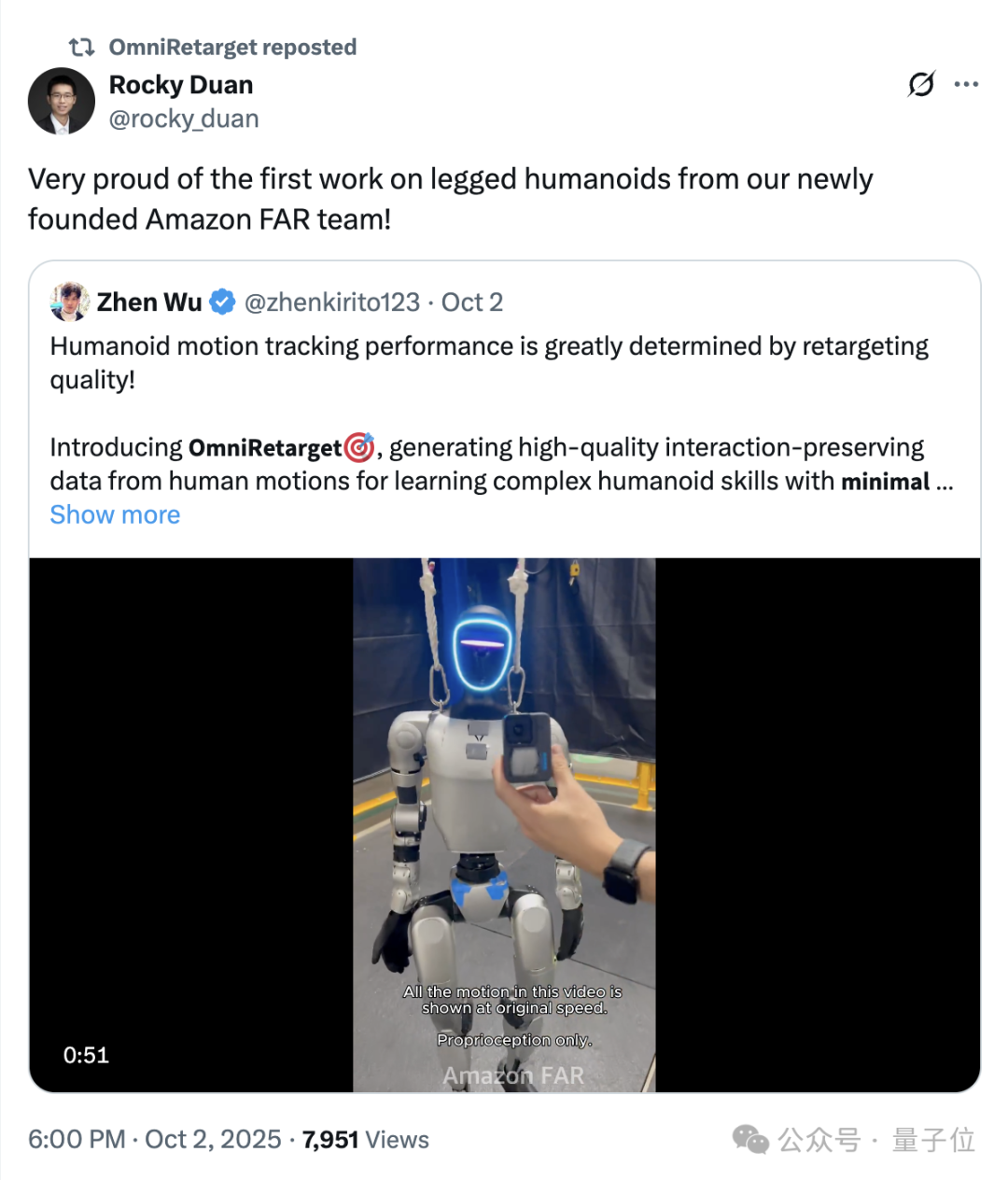Play the humanoid robot video
This screenshot has height=1180, width=1008.
pos(504,825)
